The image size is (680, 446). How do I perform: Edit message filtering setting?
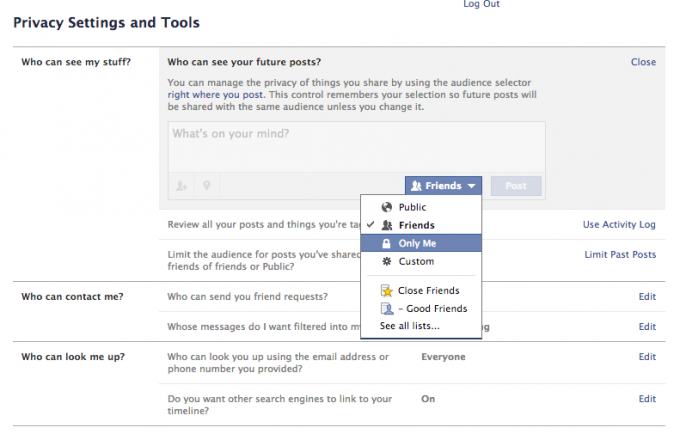pos(647,327)
